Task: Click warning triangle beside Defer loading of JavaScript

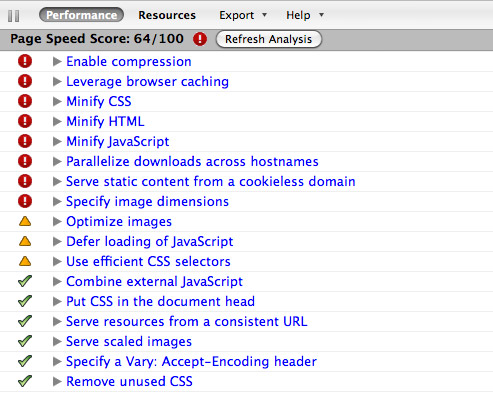Action: [x=25, y=241]
